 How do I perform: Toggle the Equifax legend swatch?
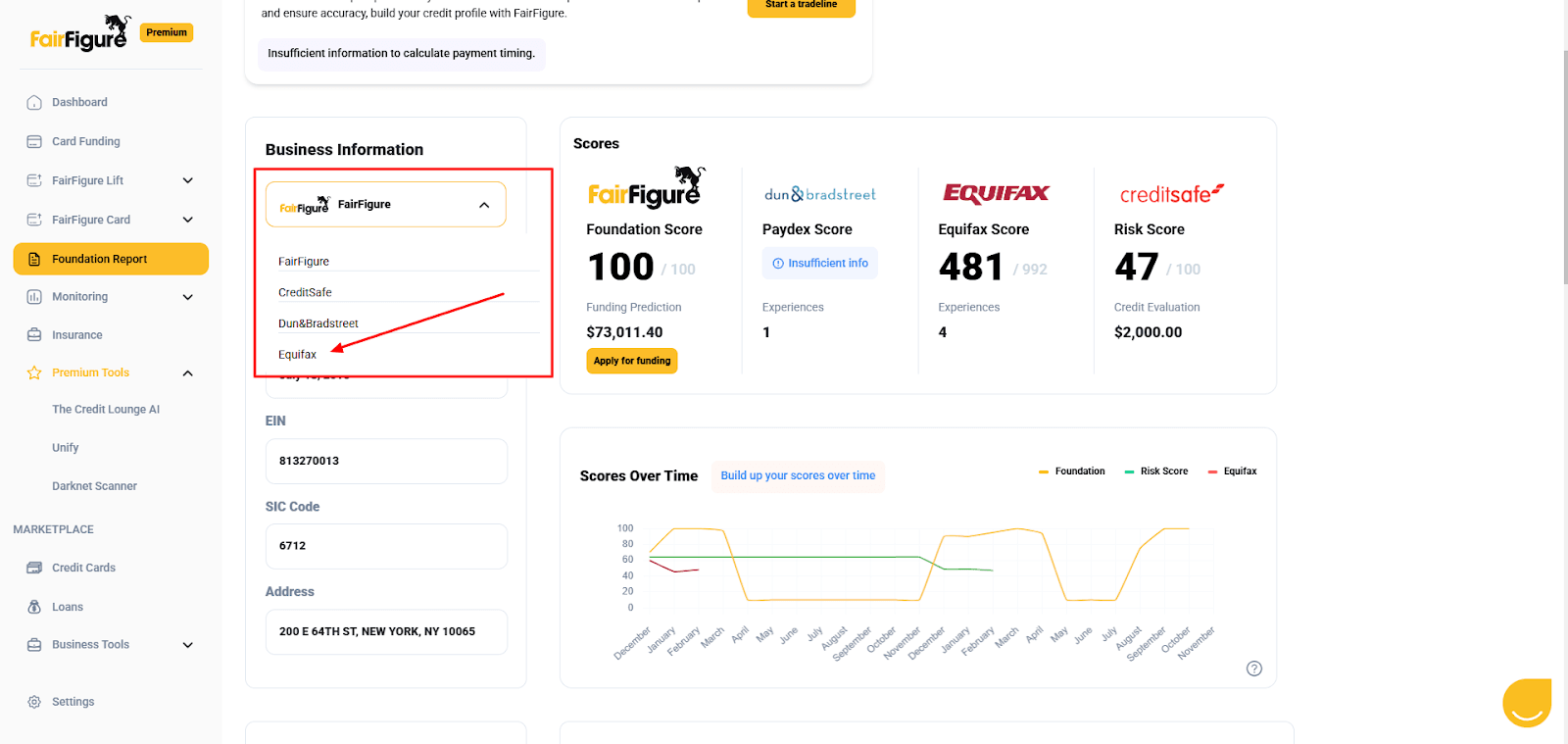click(1213, 471)
